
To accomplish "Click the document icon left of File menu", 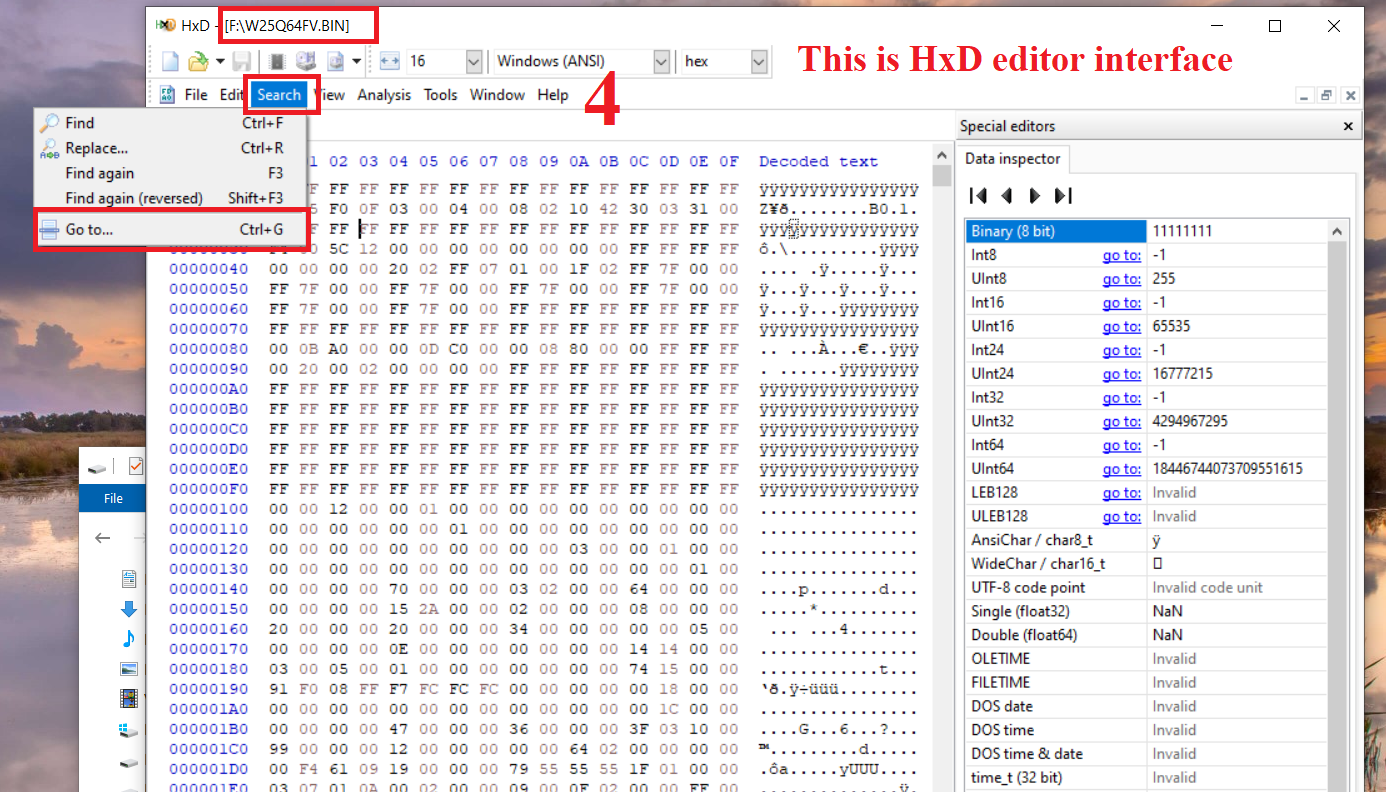I will 167,95.
